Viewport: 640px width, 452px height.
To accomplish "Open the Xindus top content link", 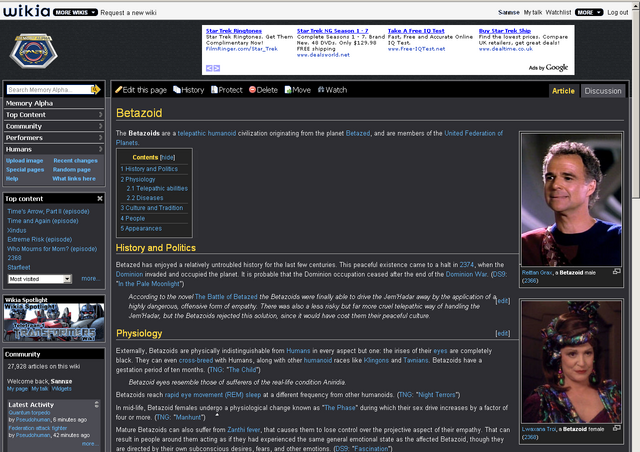I will pos(17,230).
